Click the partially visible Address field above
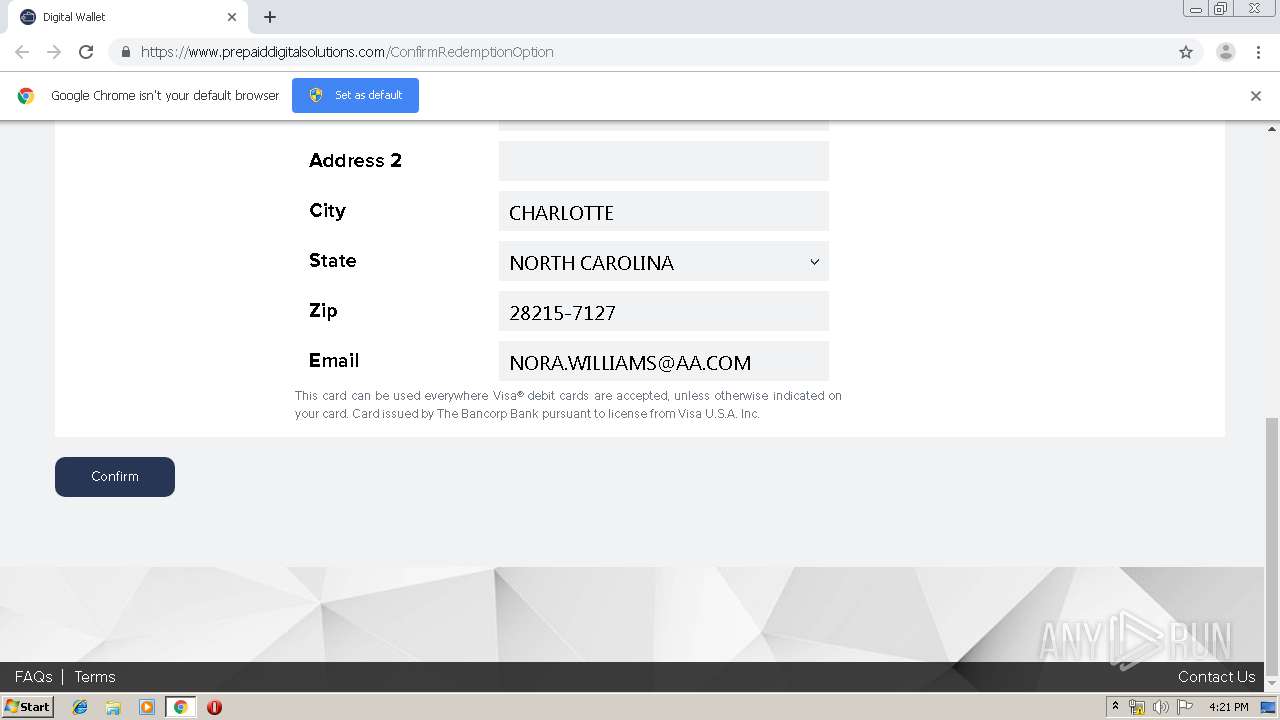 click(664, 125)
